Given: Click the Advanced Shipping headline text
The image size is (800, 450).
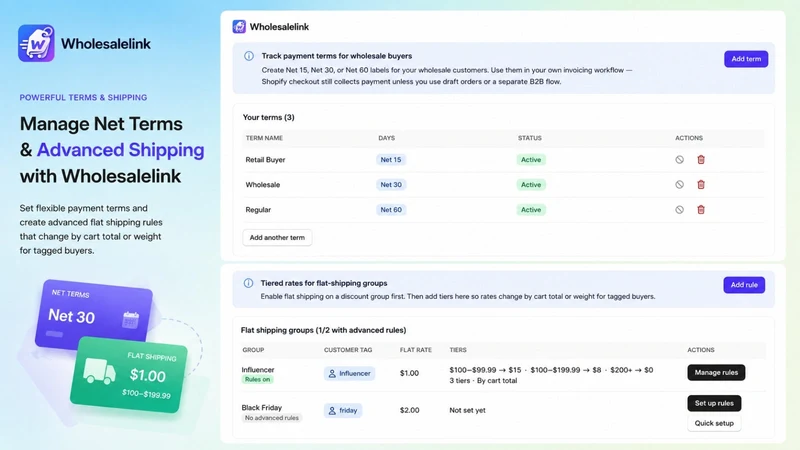Looking at the screenshot, I should coord(120,150).
